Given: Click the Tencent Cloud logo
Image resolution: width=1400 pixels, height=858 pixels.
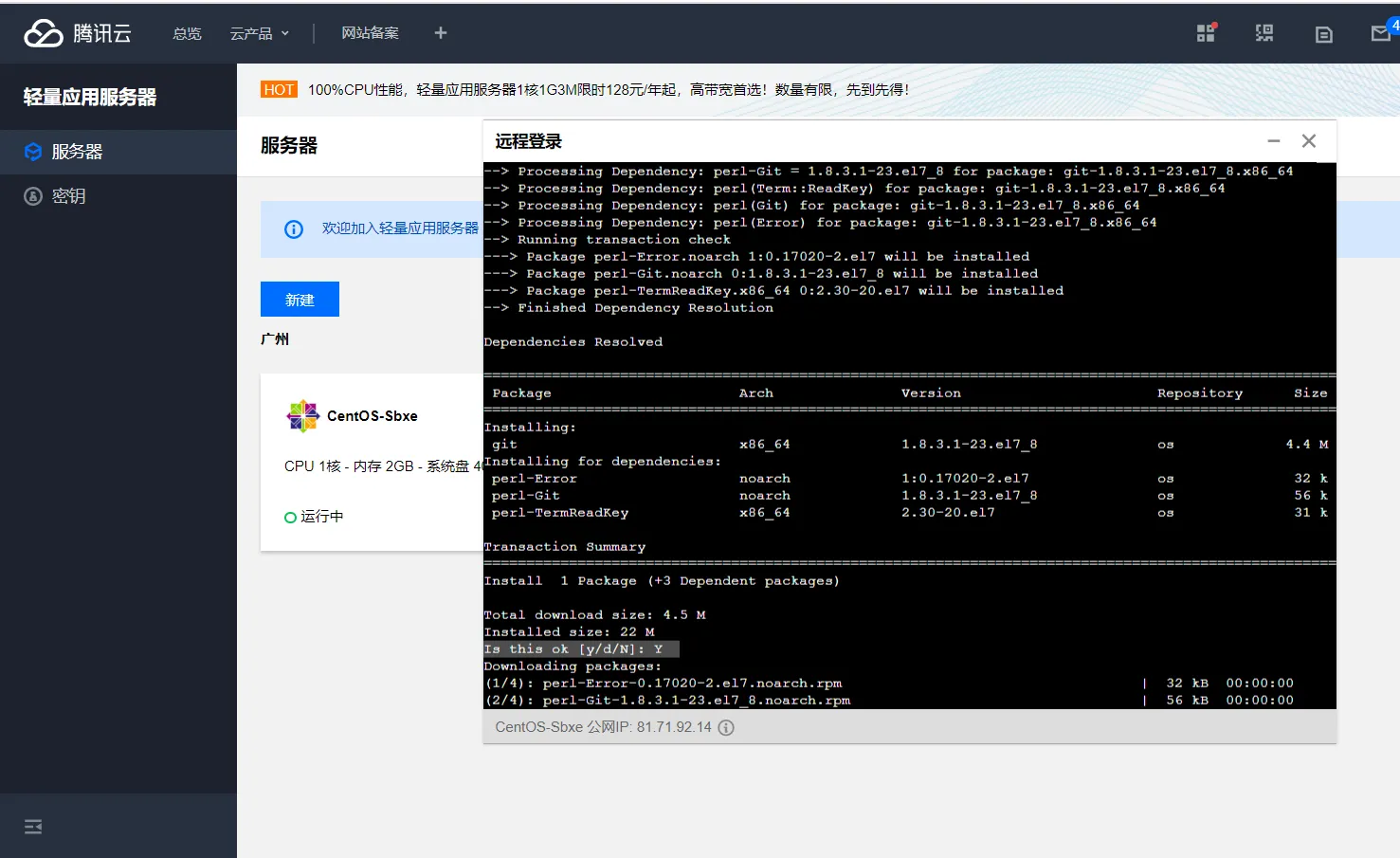Looking at the screenshot, I should (78, 33).
